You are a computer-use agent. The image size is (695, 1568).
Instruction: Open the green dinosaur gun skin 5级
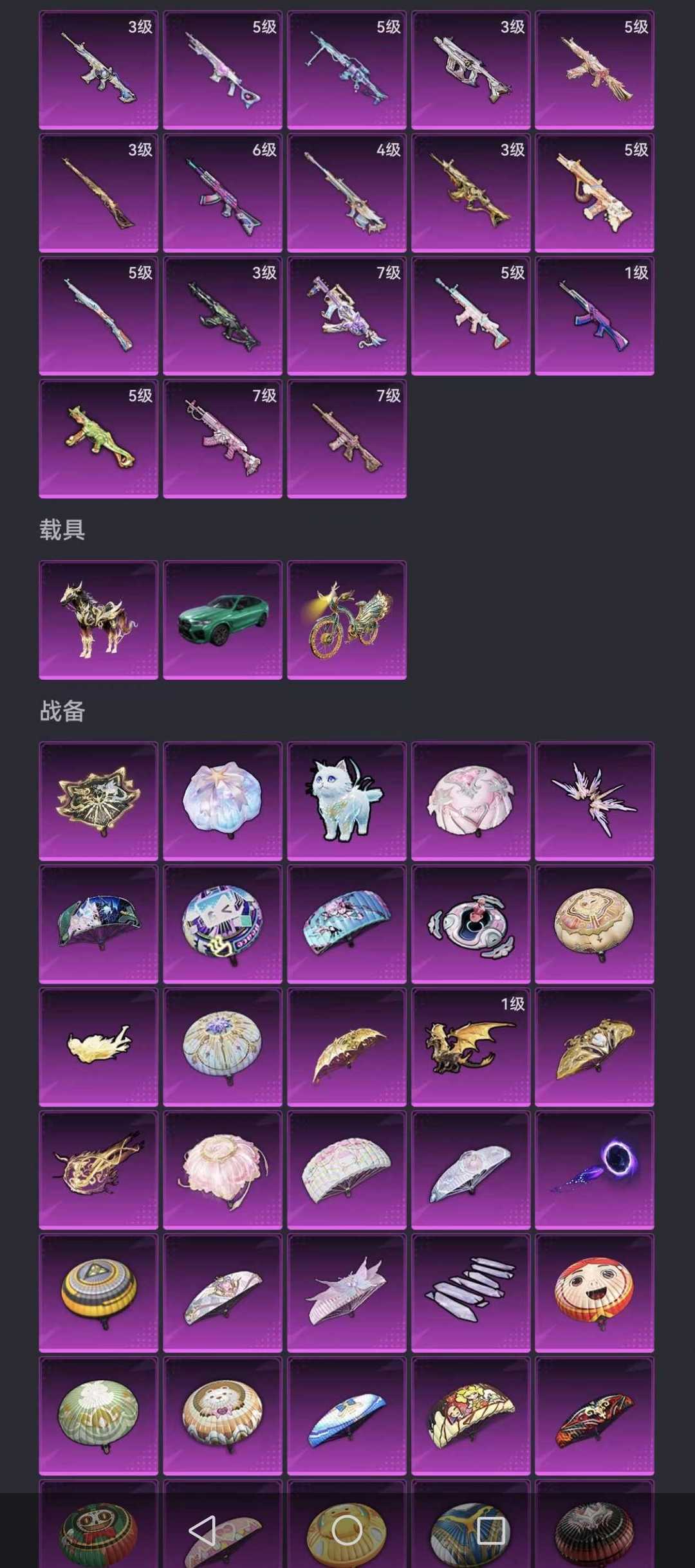tap(98, 439)
